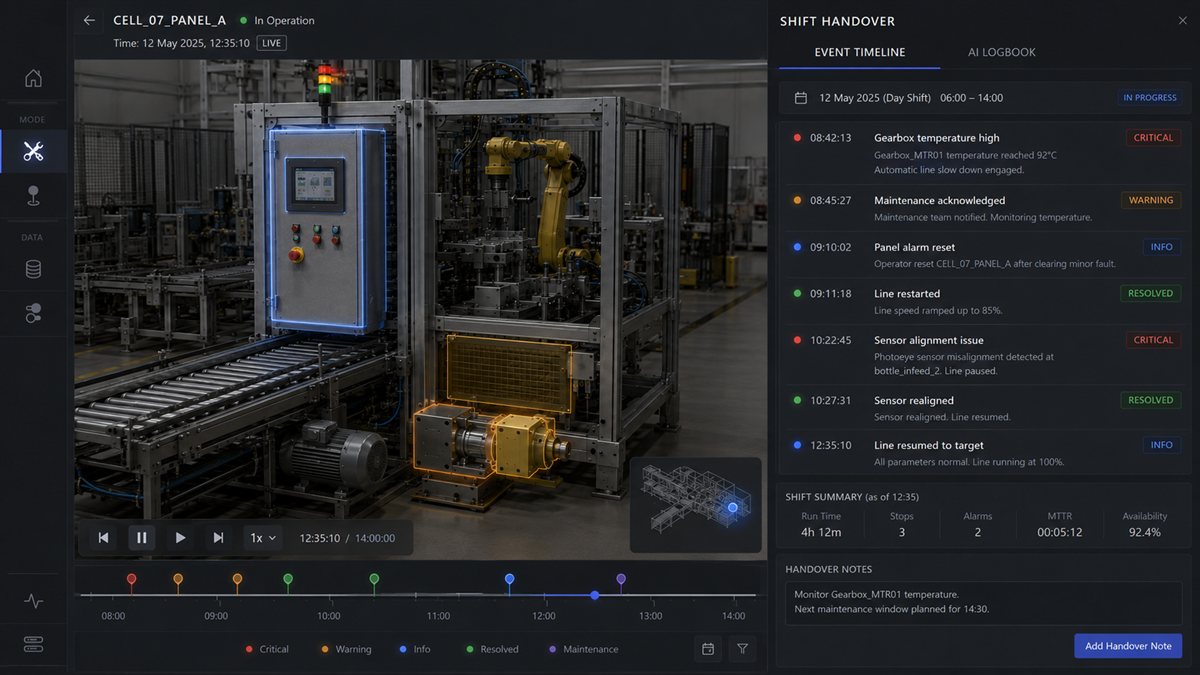Toggle the Info legend filter
Image resolution: width=1200 pixels, height=675 pixels.
pyautogui.click(x=415, y=649)
